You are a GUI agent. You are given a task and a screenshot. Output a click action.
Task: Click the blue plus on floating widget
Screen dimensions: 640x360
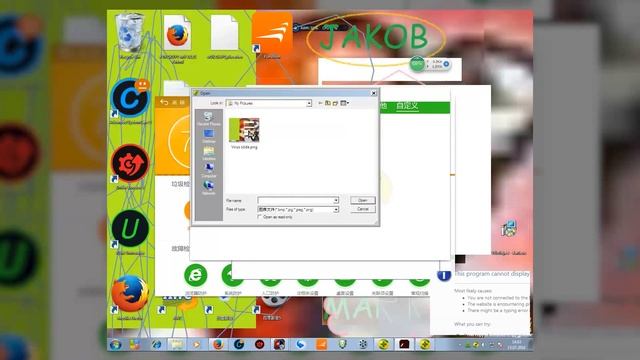pos(446,64)
